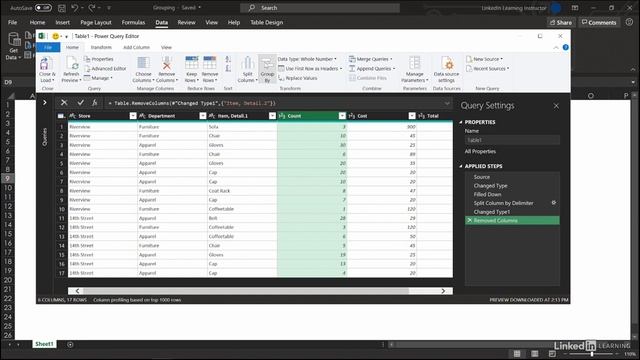Image resolution: width=640 pixels, height=360 pixels.
Task: Cancel formula with X in formula bar
Action: point(64,103)
